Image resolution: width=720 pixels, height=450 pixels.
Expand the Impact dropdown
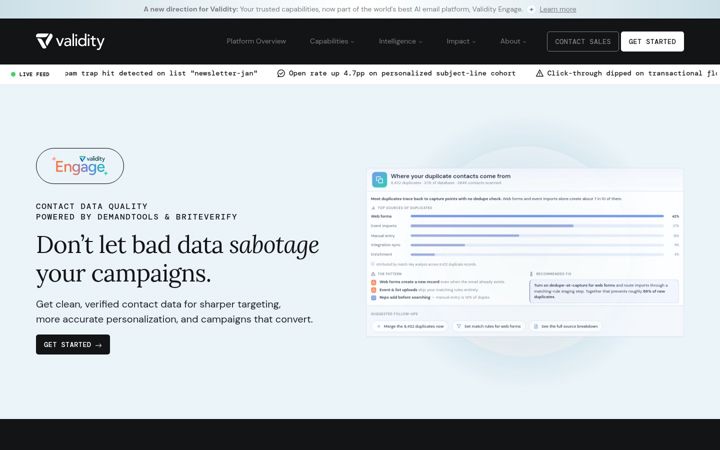(x=461, y=41)
